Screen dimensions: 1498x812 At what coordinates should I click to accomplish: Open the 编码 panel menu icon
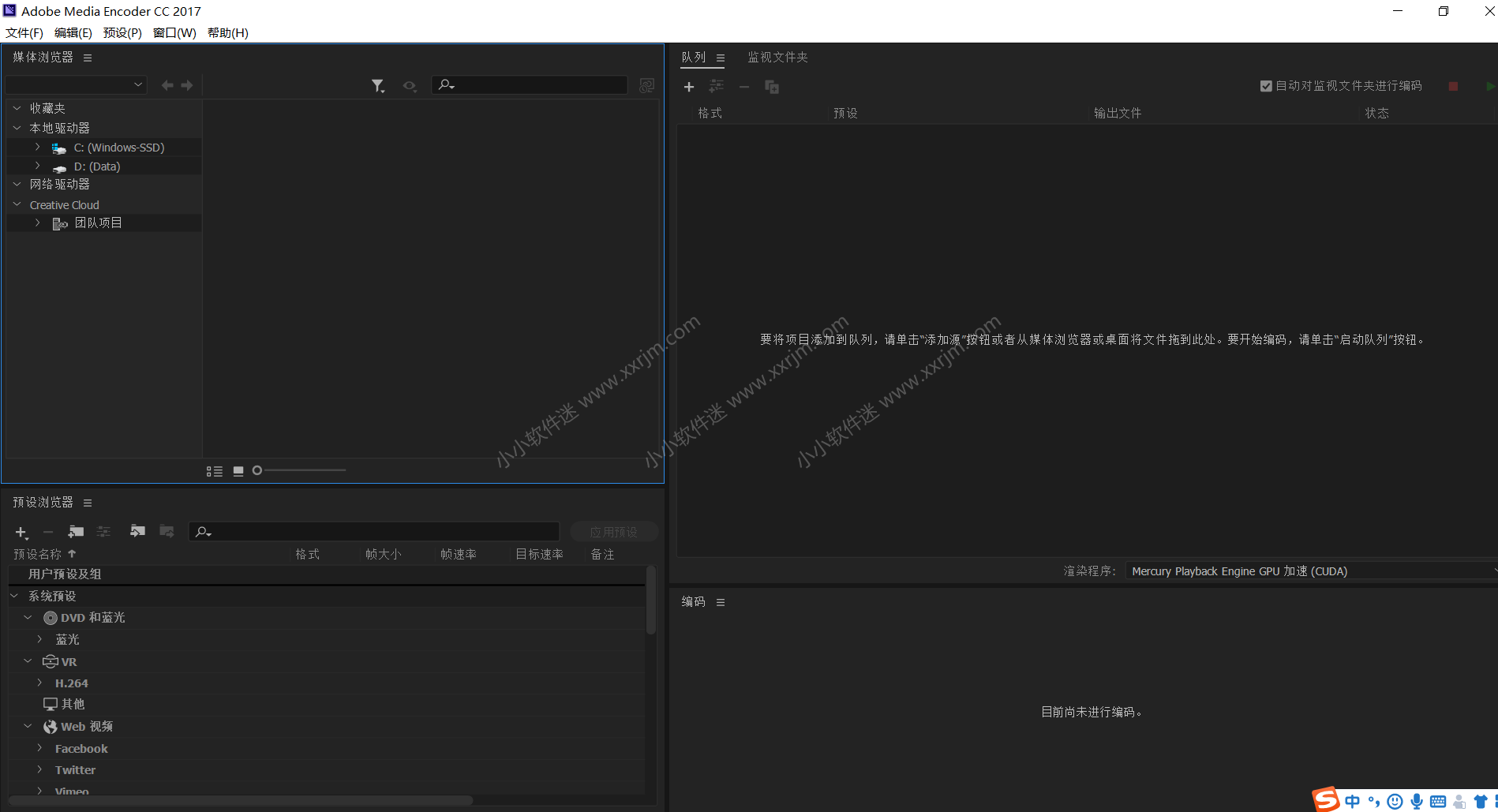click(721, 602)
